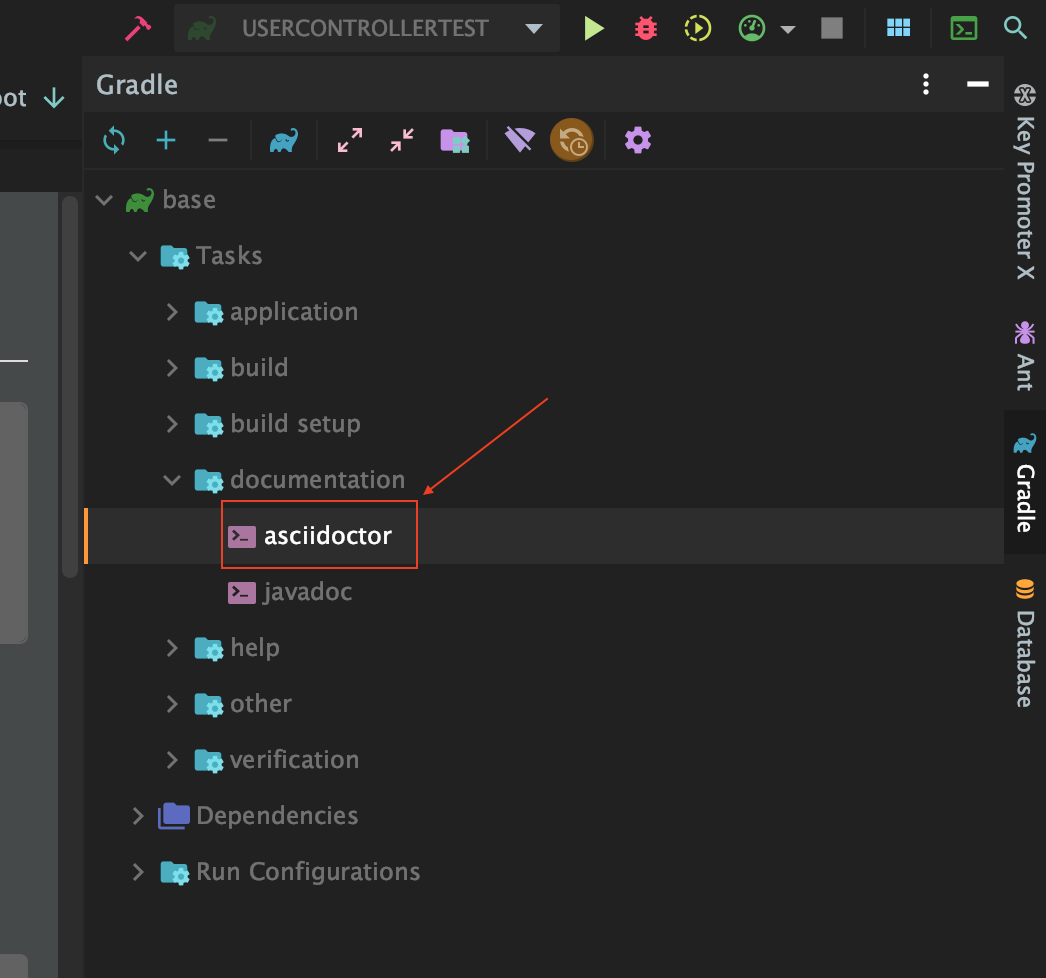Click the plus icon to link a Gradle project
Screen dimensions: 1046x978
tap(166, 140)
